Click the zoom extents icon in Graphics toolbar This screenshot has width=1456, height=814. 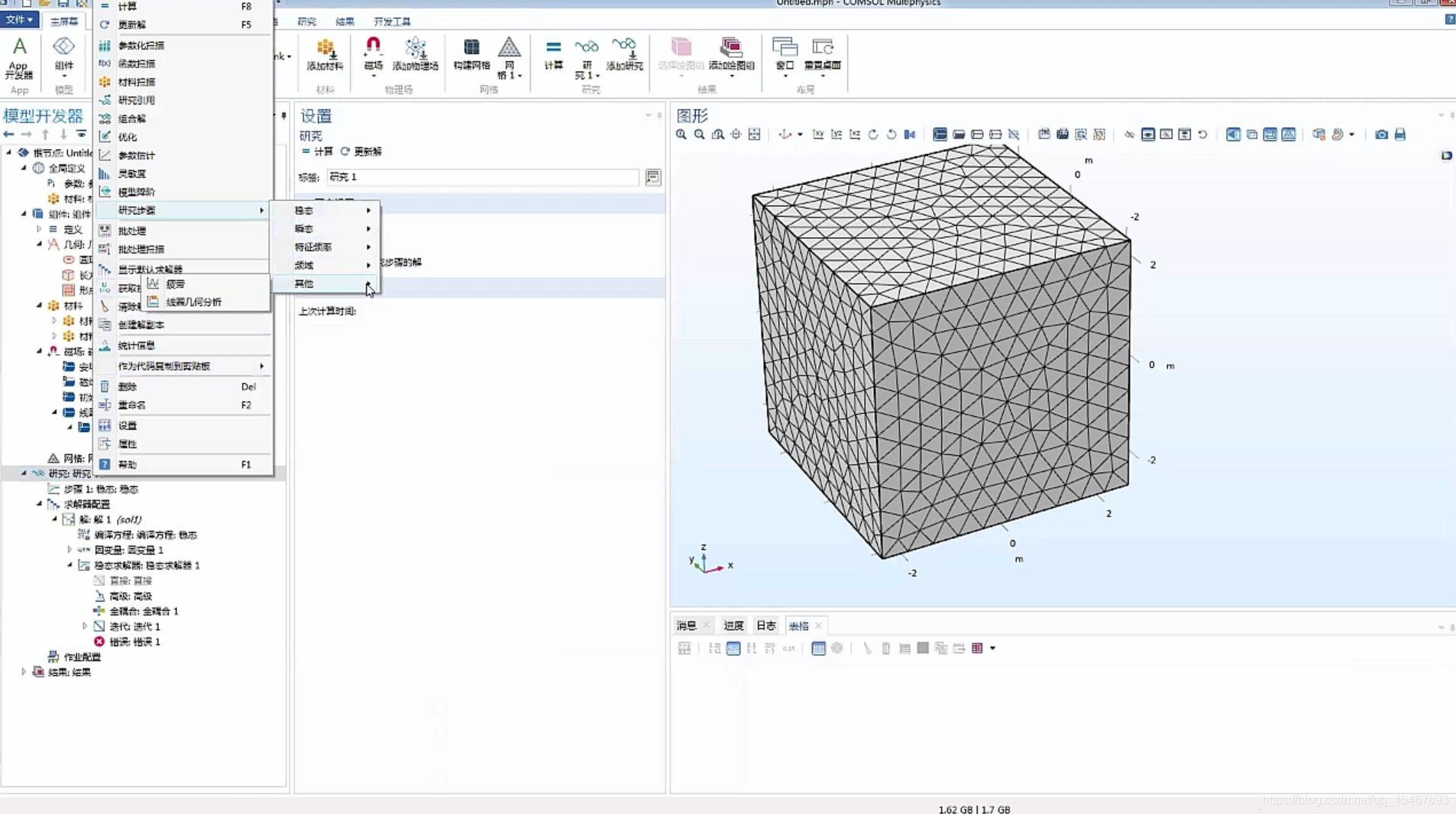(754, 134)
